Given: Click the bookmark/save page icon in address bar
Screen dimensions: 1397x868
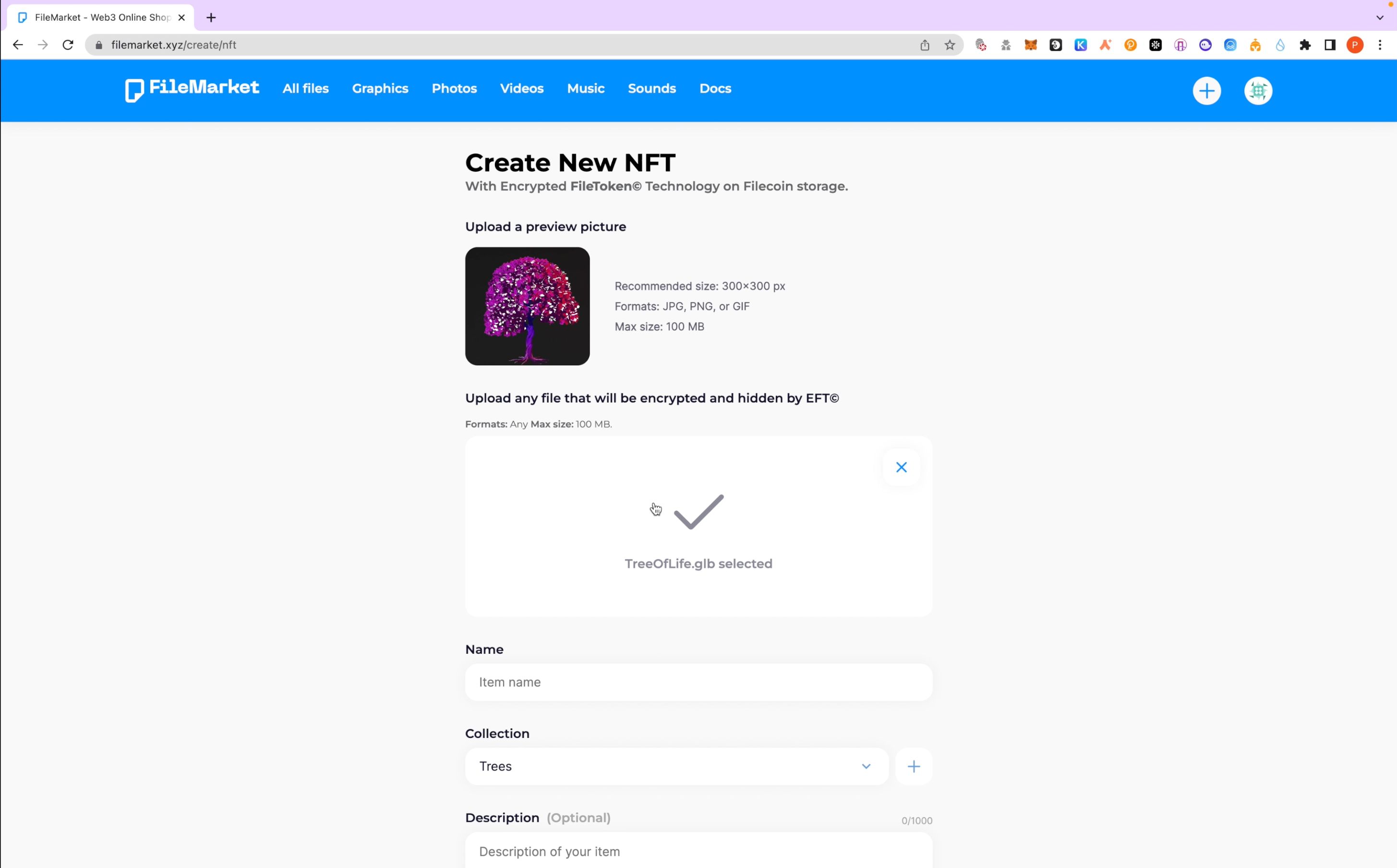Looking at the screenshot, I should coord(951,45).
